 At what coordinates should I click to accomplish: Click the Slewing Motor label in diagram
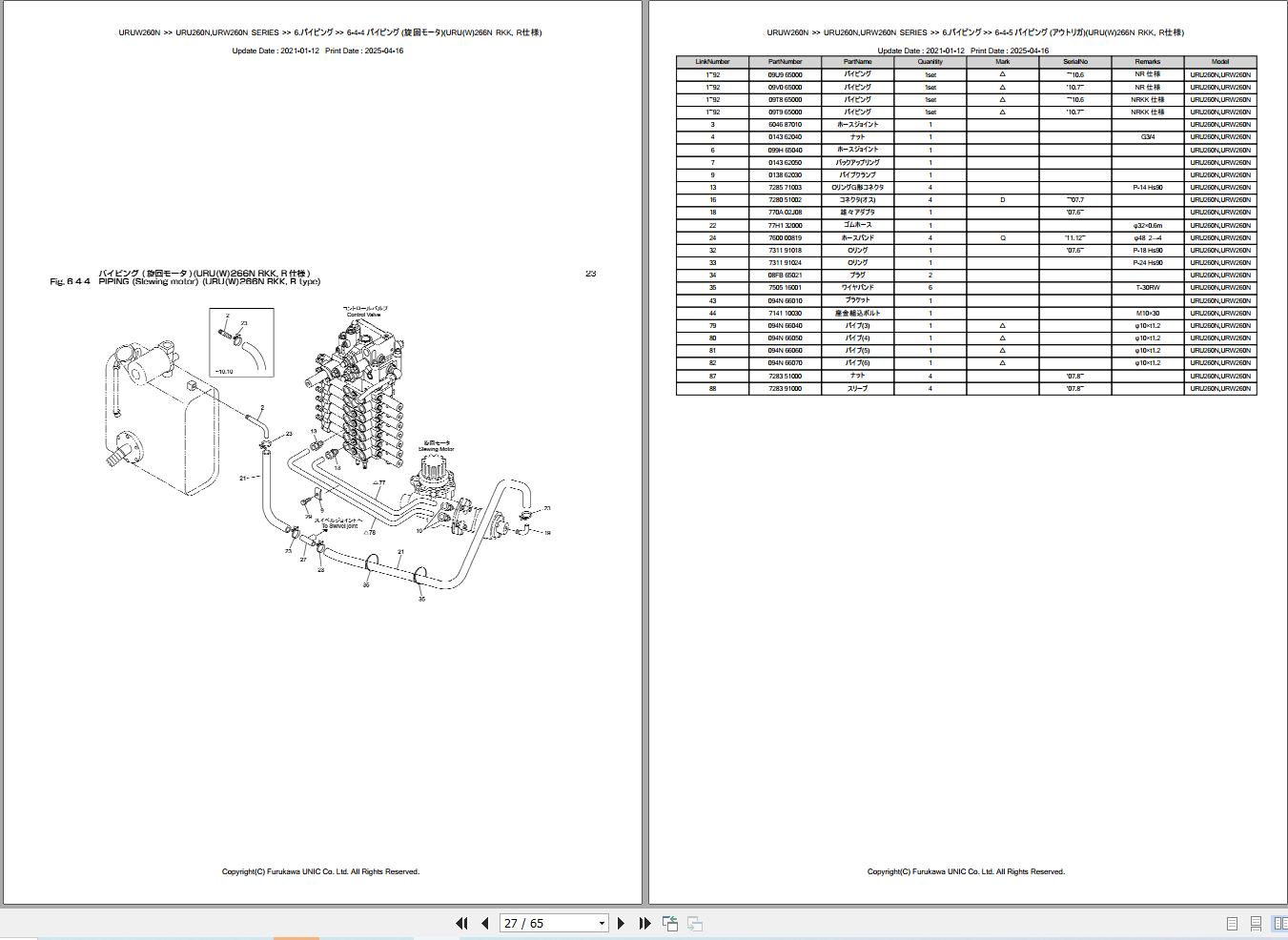coord(436,449)
